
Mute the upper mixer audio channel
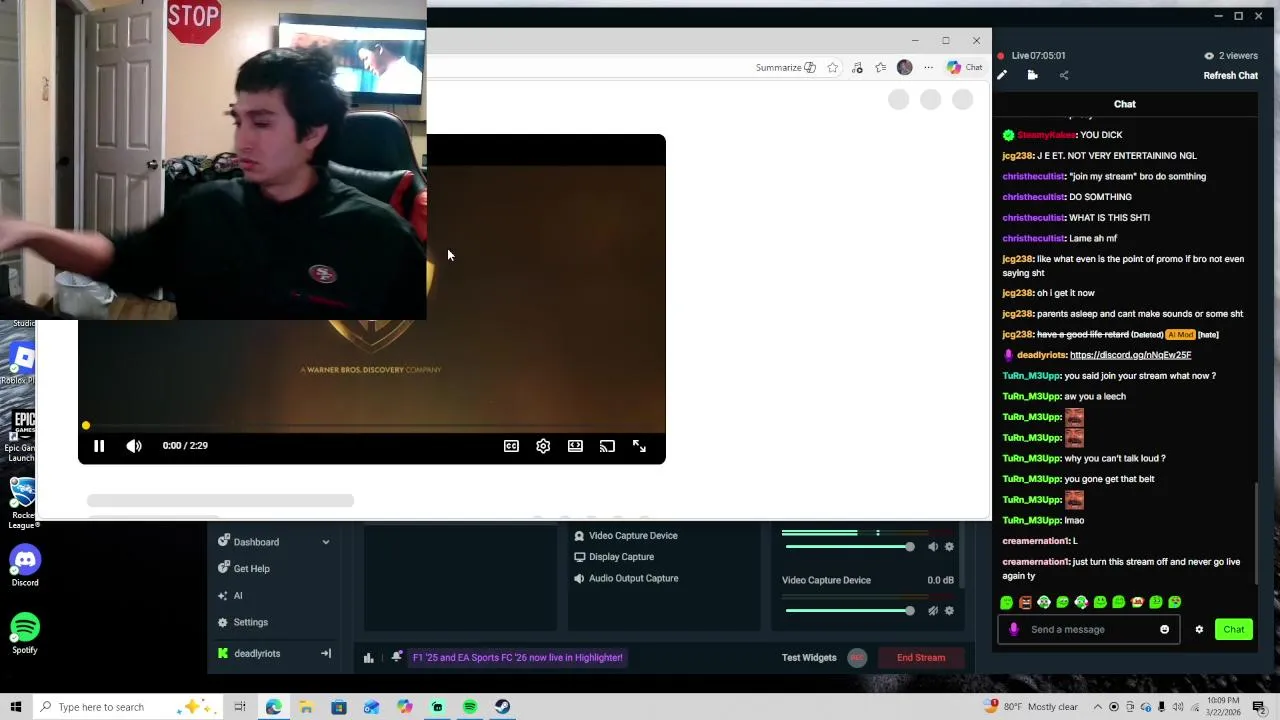tap(933, 547)
